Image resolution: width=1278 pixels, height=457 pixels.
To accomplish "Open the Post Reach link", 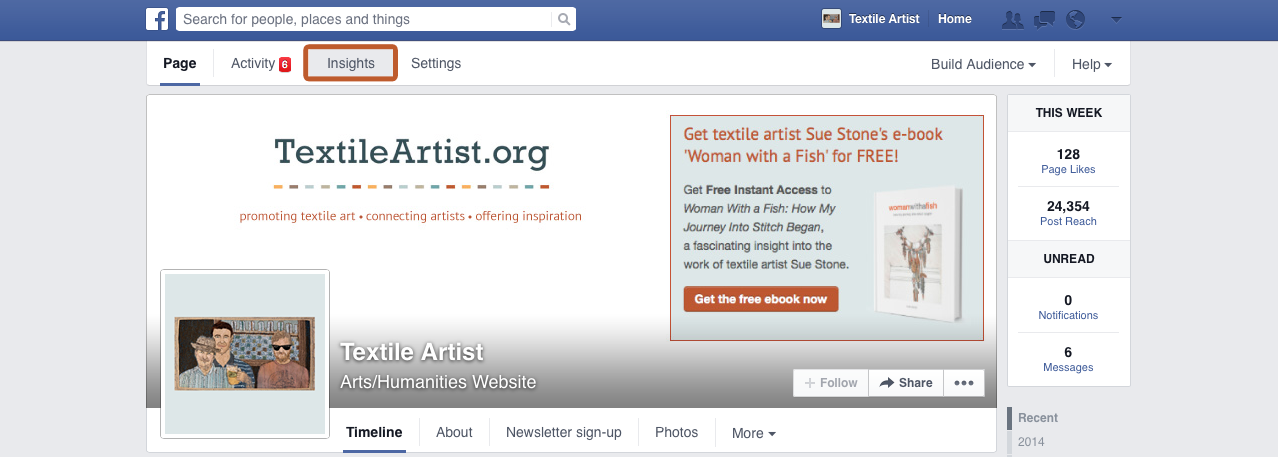I will (1068, 221).
